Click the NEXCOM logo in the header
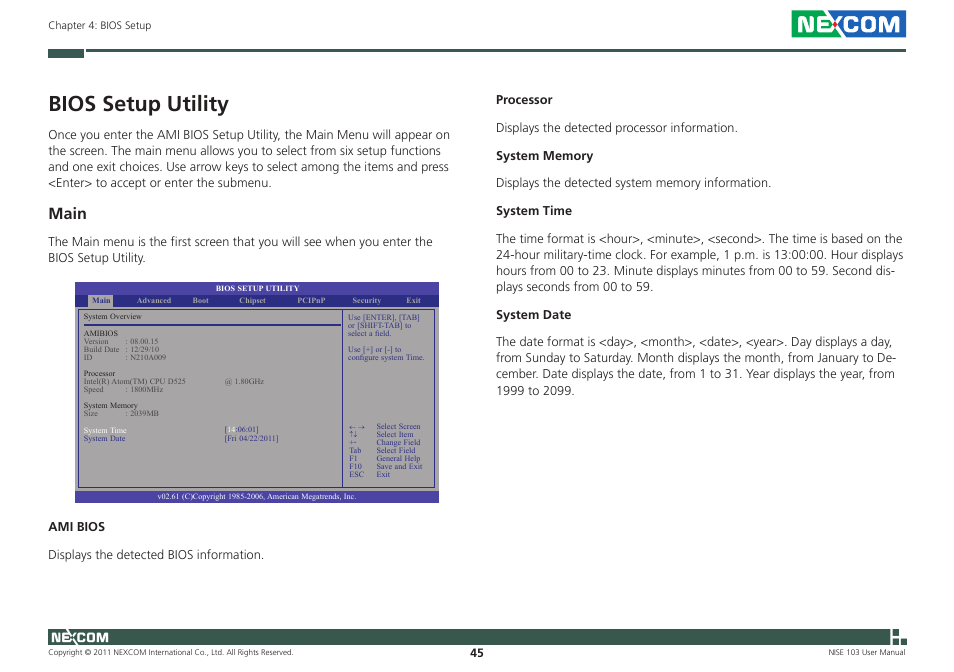 coord(848,24)
